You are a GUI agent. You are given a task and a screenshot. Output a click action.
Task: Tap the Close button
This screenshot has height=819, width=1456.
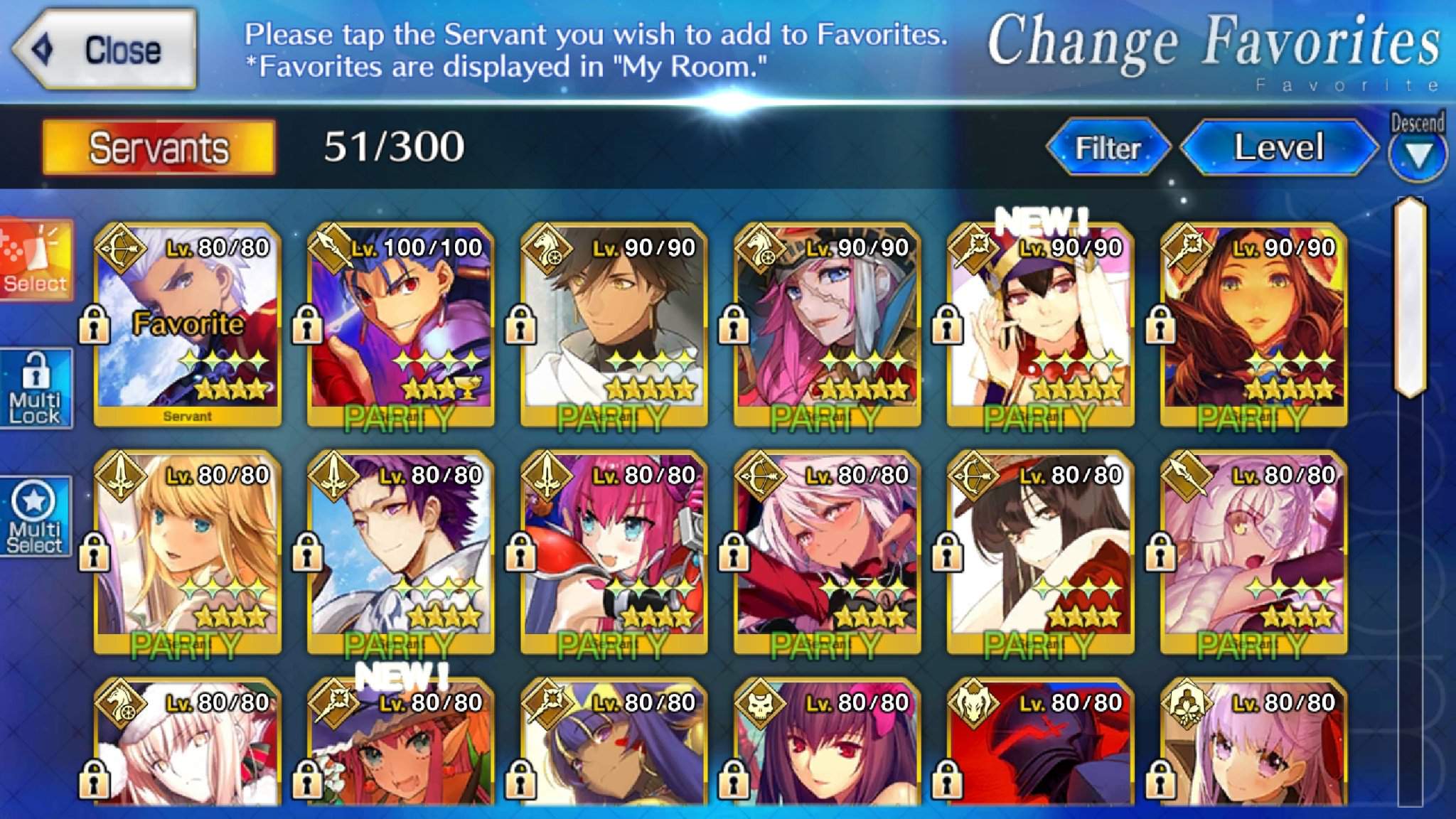coord(104,50)
